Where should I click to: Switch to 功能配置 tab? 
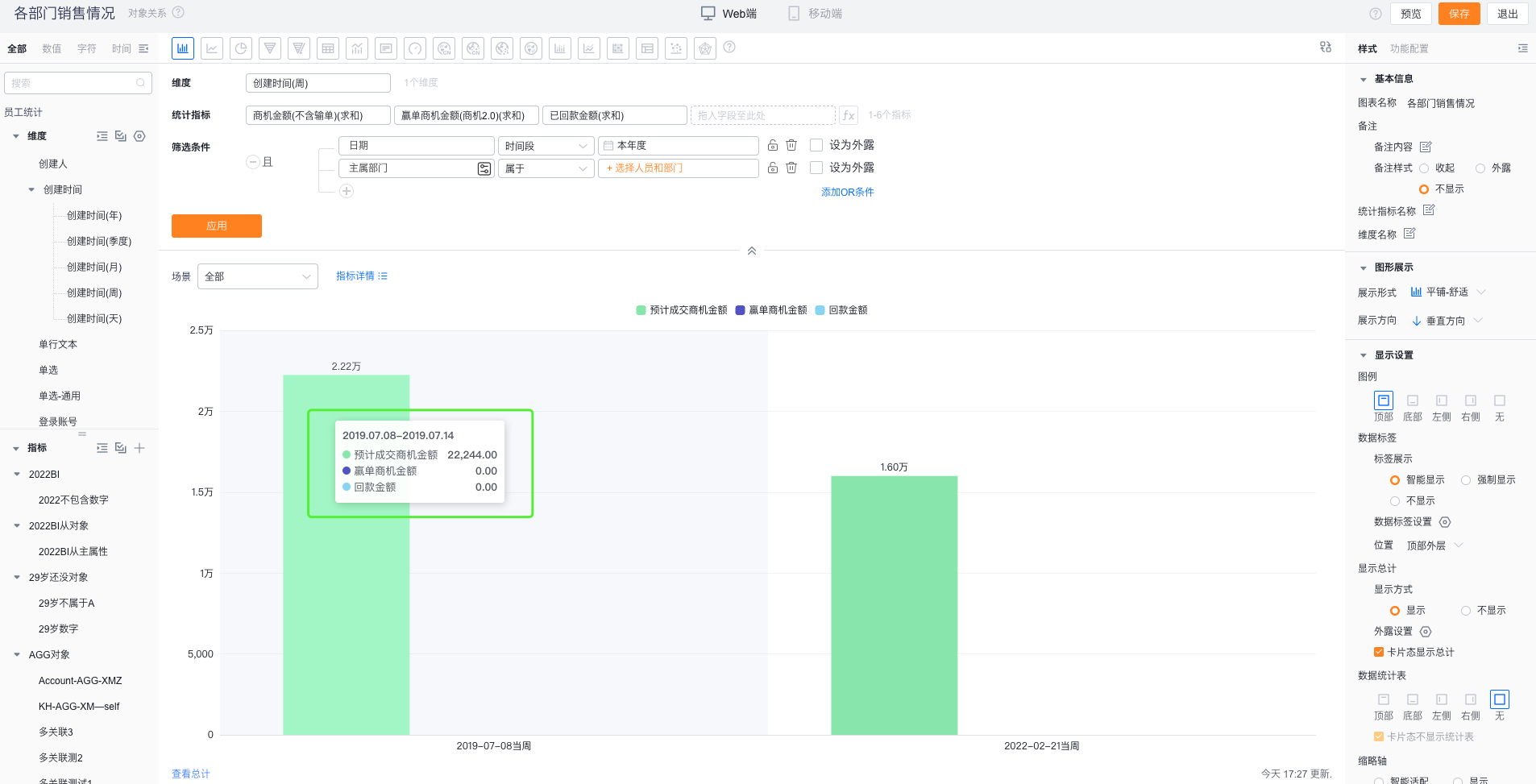1409,48
